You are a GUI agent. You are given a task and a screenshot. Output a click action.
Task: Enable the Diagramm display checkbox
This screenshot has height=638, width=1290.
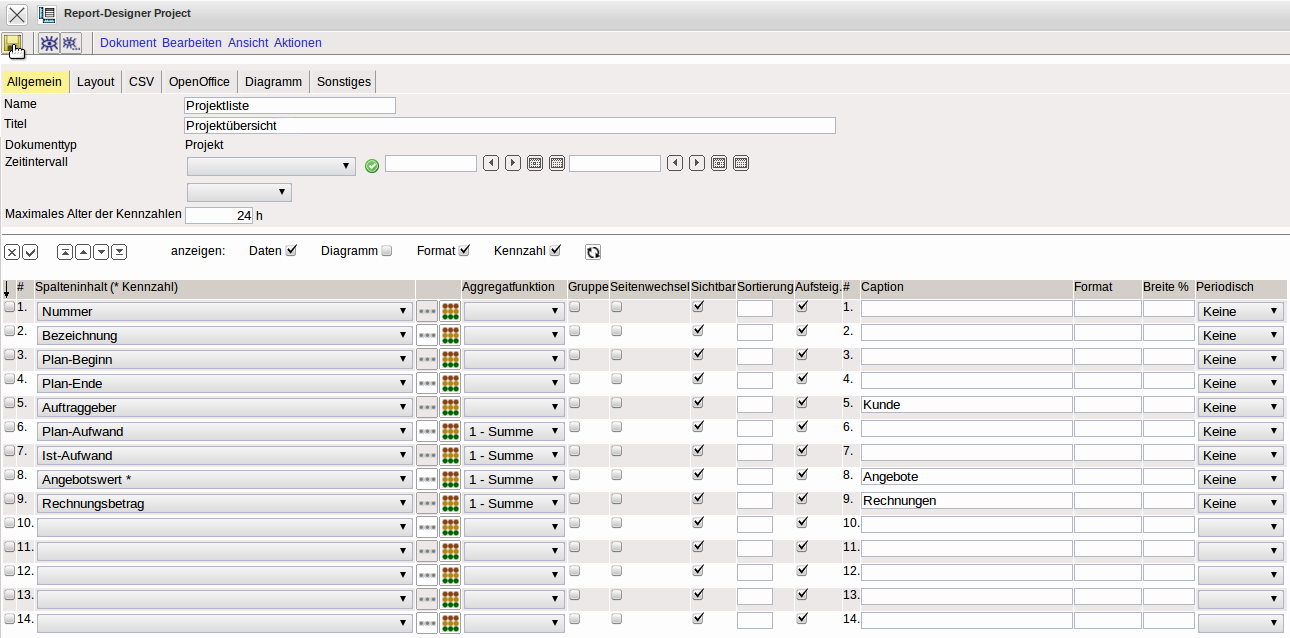pyautogui.click(x=387, y=251)
